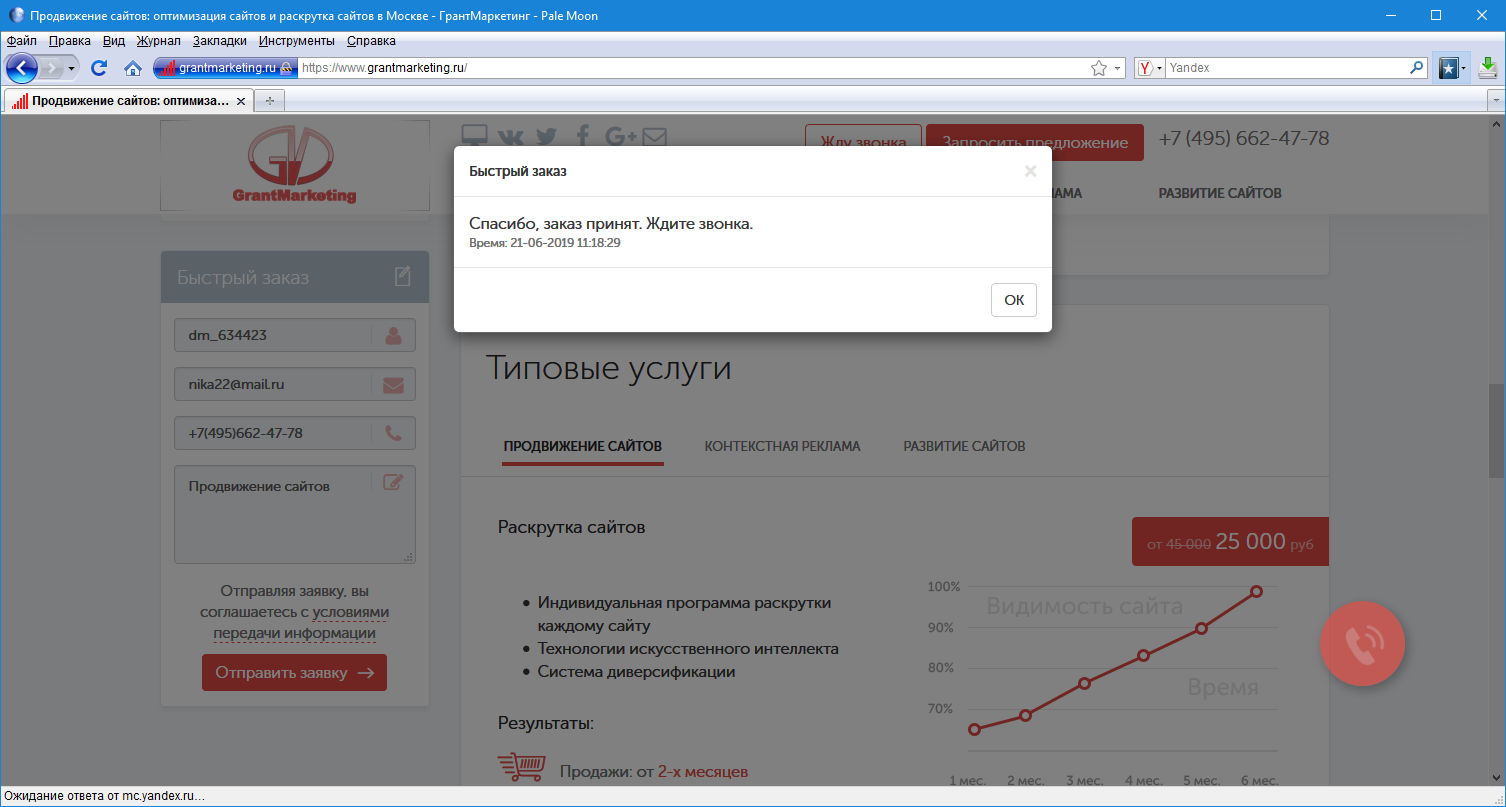Click the pencil icon in the message box
Image resolution: width=1506 pixels, height=807 pixels.
tap(394, 482)
